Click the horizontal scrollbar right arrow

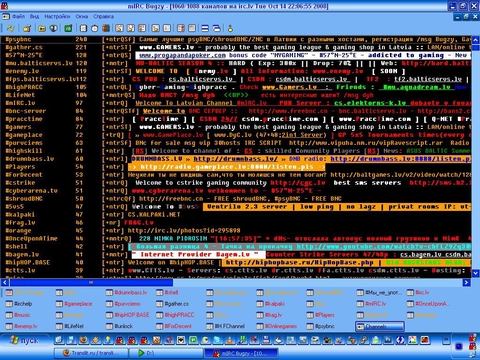pos(466,283)
